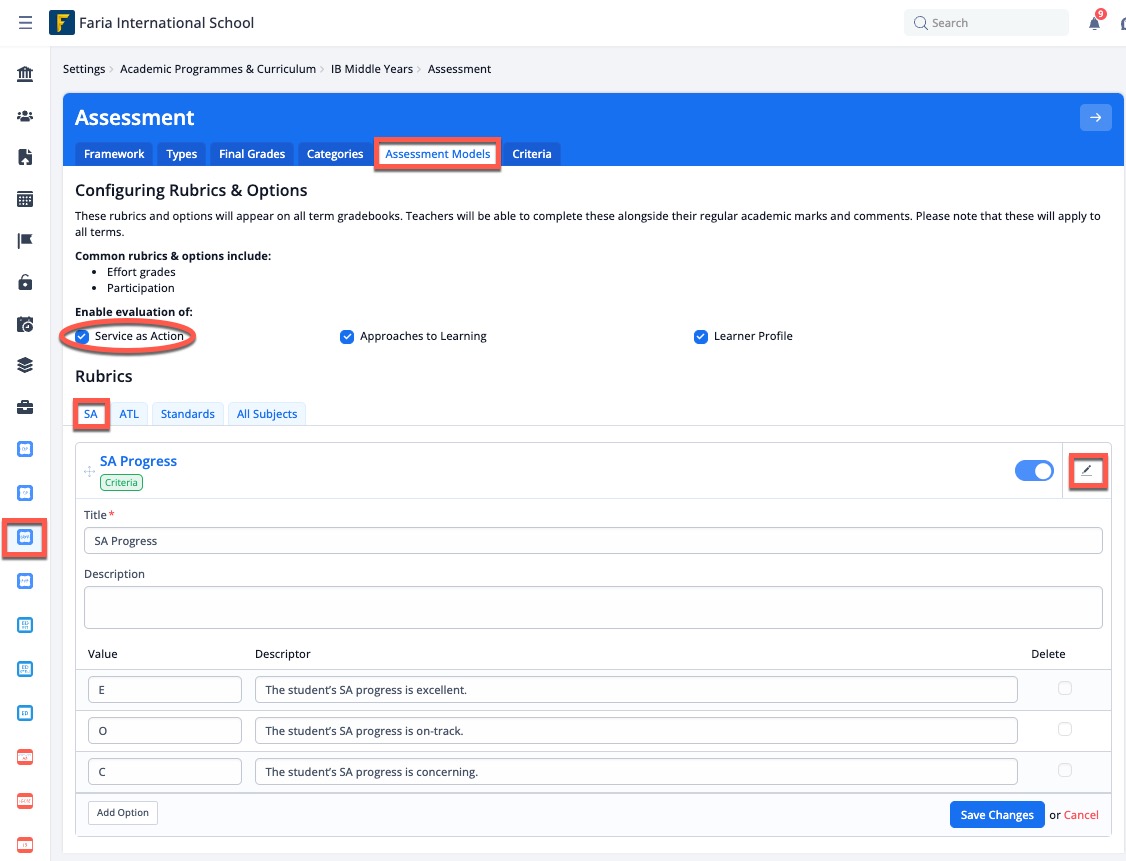
Task: Uncheck the Service as Action checkbox
Action: click(82, 336)
